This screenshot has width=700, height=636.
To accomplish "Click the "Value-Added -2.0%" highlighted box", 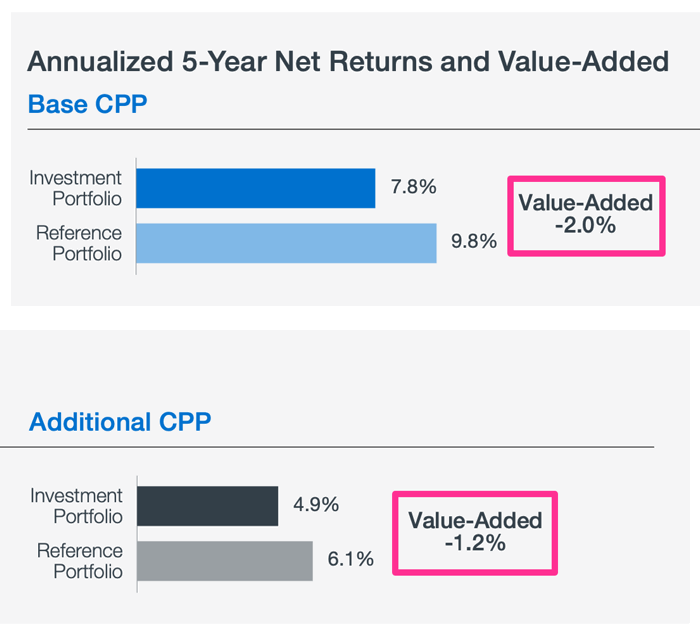I will (x=586, y=214).
